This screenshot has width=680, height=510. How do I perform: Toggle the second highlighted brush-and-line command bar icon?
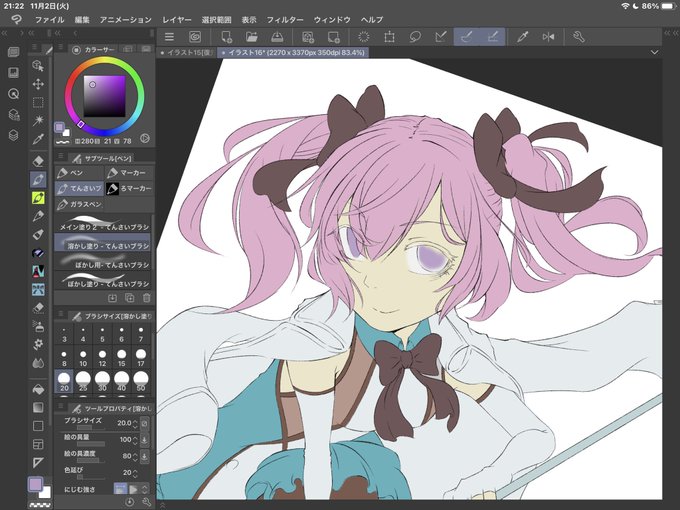pyautogui.click(x=492, y=37)
